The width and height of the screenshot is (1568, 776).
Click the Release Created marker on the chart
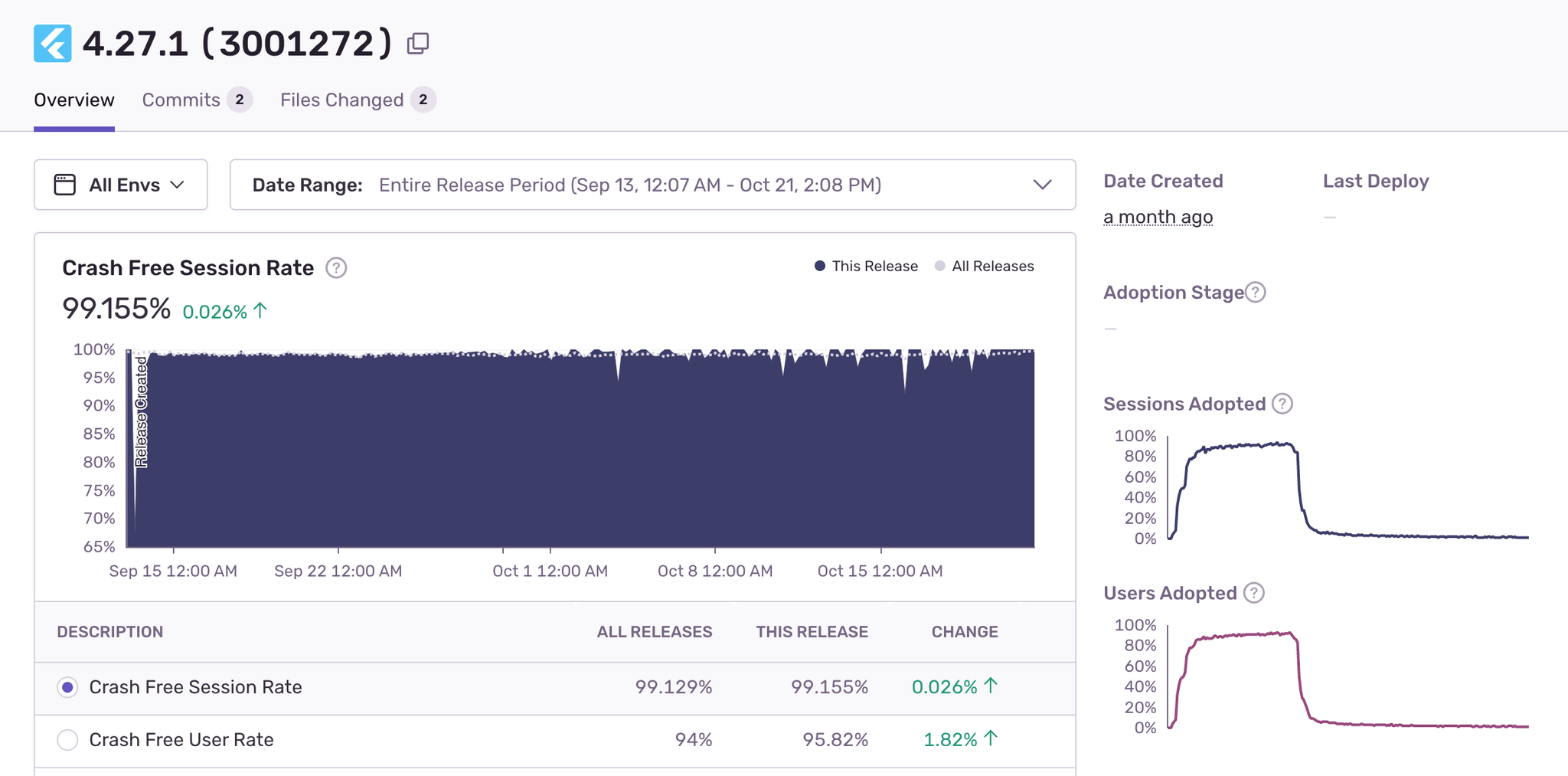click(141, 412)
